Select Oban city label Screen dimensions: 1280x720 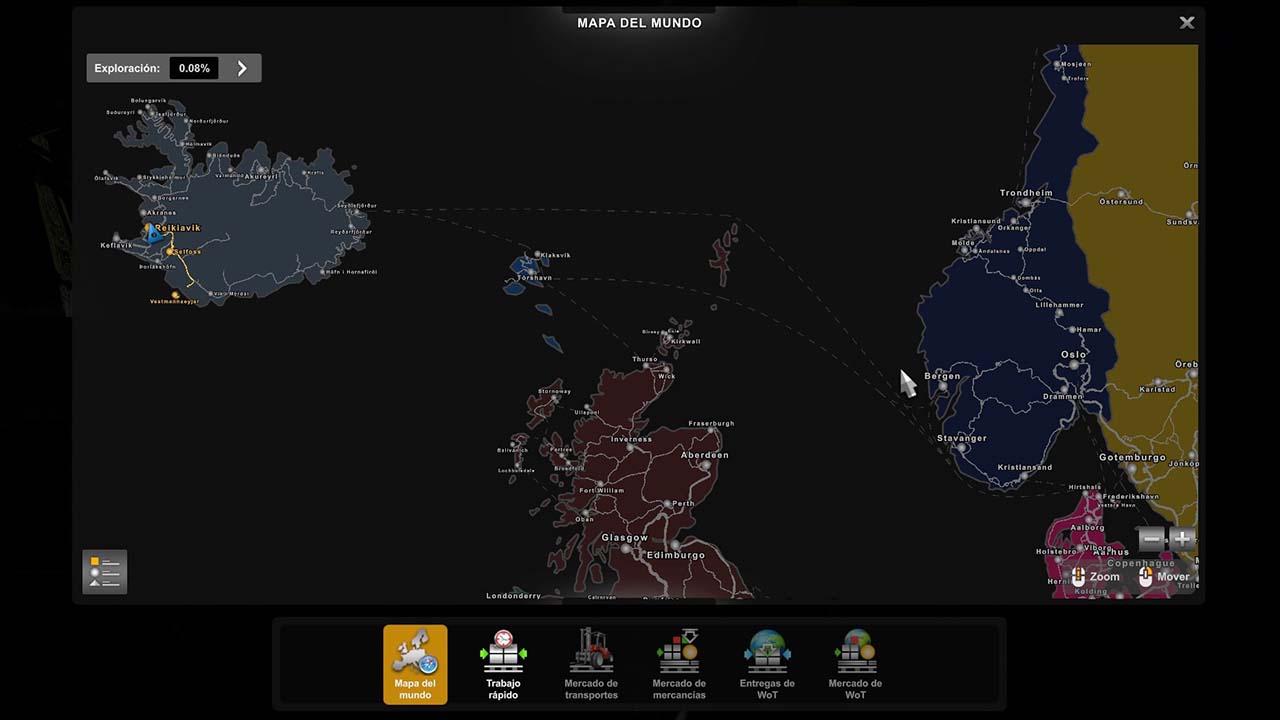(x=584, y=519)
